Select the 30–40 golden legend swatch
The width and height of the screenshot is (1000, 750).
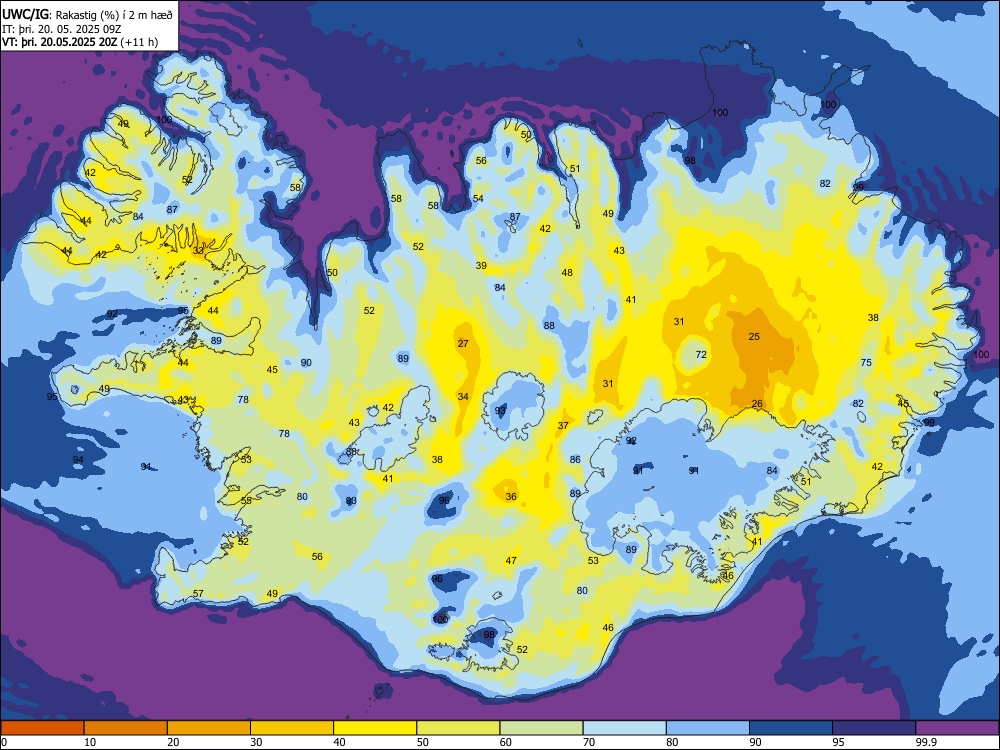[292, 728]
